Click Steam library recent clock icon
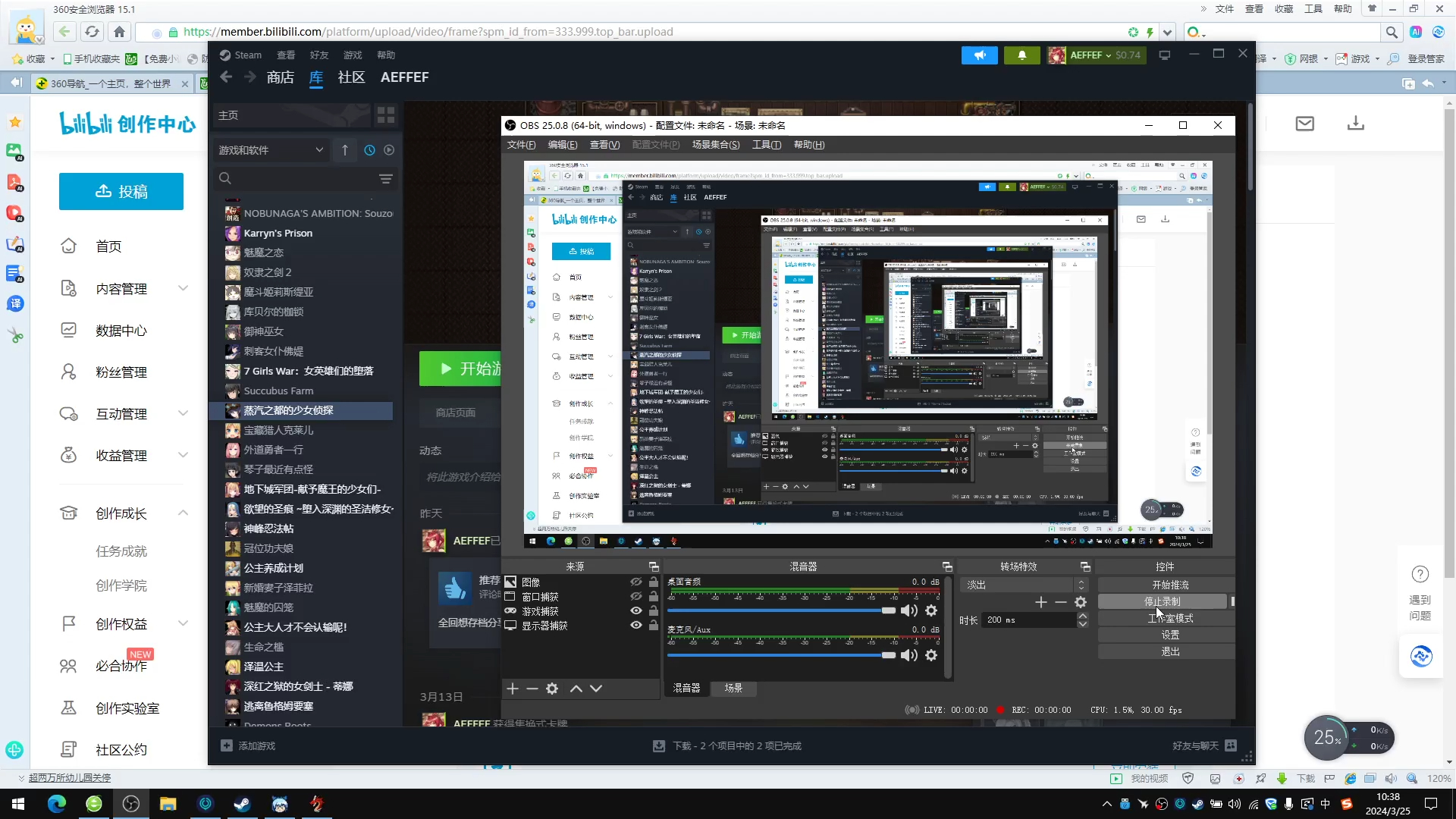The width and height of the screenshot is (1456, 819). point(369,150)
